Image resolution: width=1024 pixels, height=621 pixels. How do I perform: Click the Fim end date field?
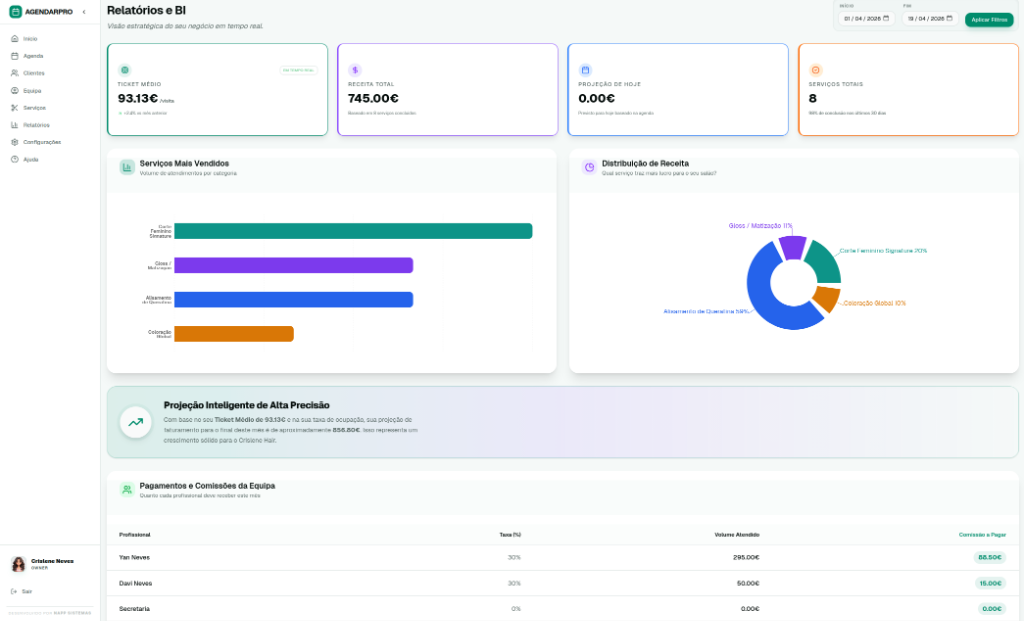930,18
